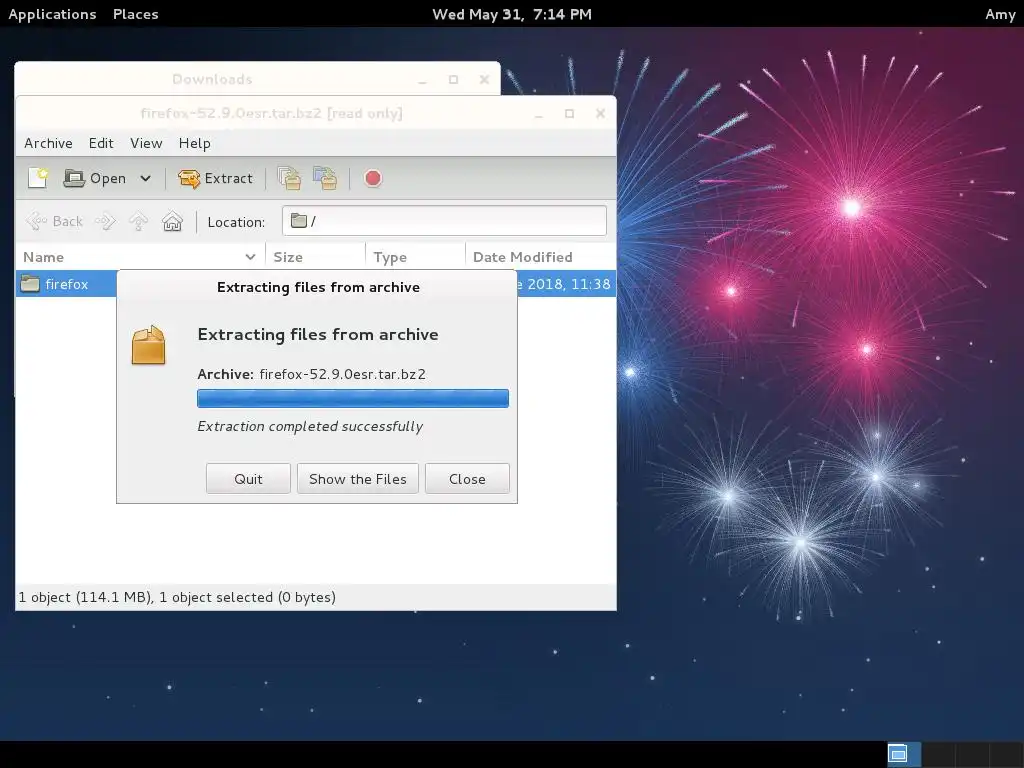Click Show the Files button
Image resolution: width=1024 pixels, height=768 pixels.
click(x=358, y=479)
